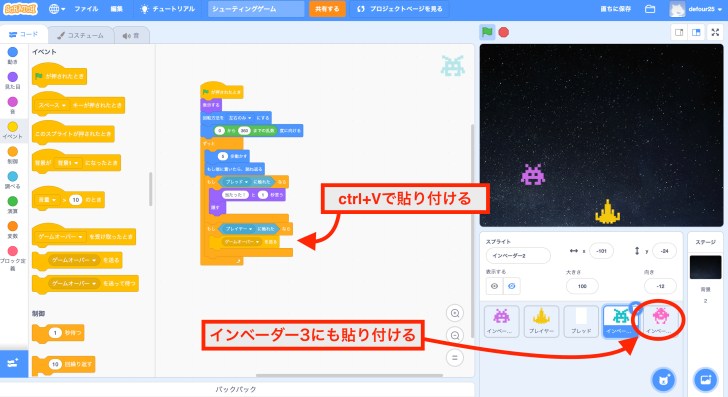Select the ブレッド sprite thumbnail
The width and height of the screenshot is (728, 397).
coord(581,321)
